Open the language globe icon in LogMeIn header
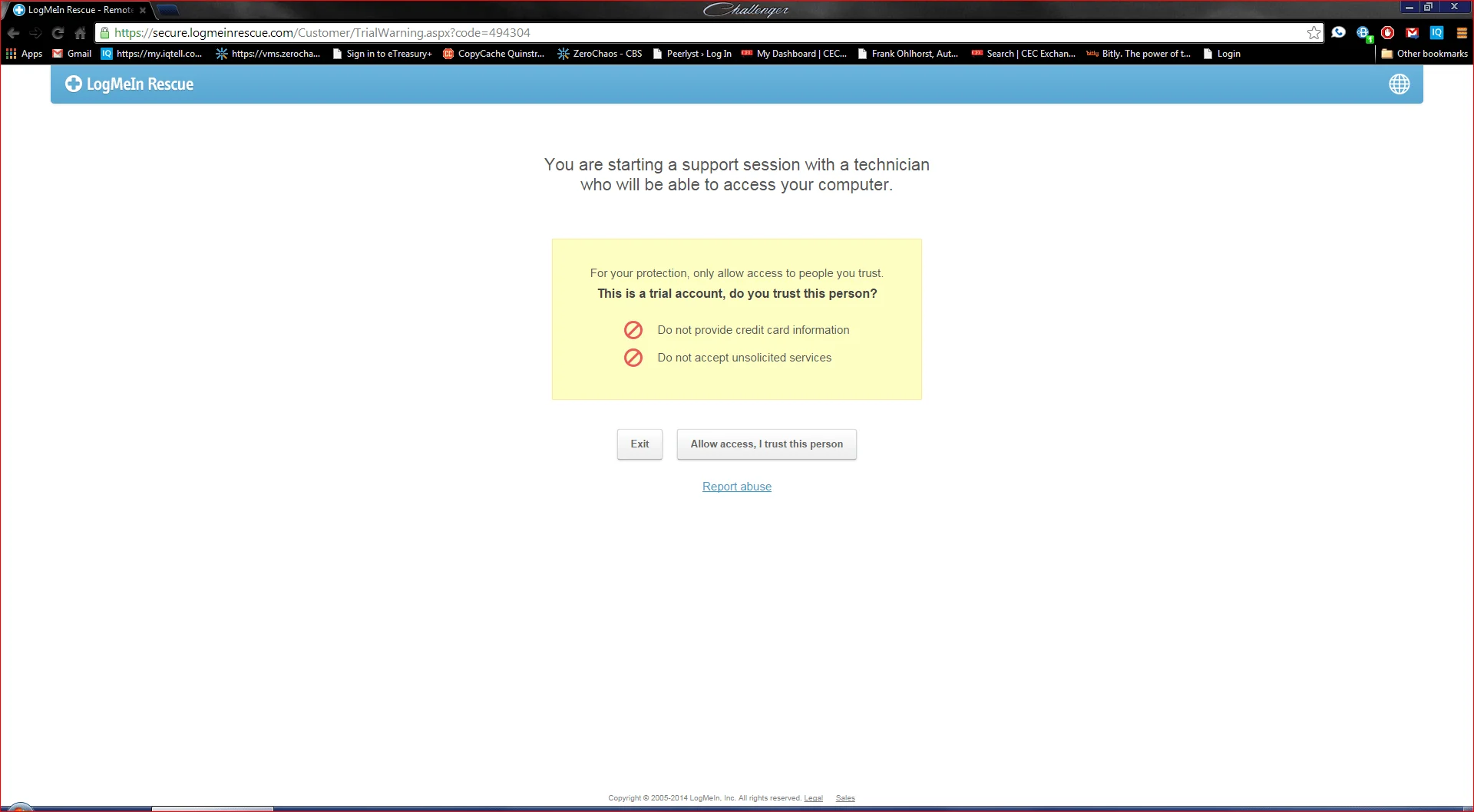Image resolution: width=1474 pixels, height=812 pixels. coord(1400,84)
